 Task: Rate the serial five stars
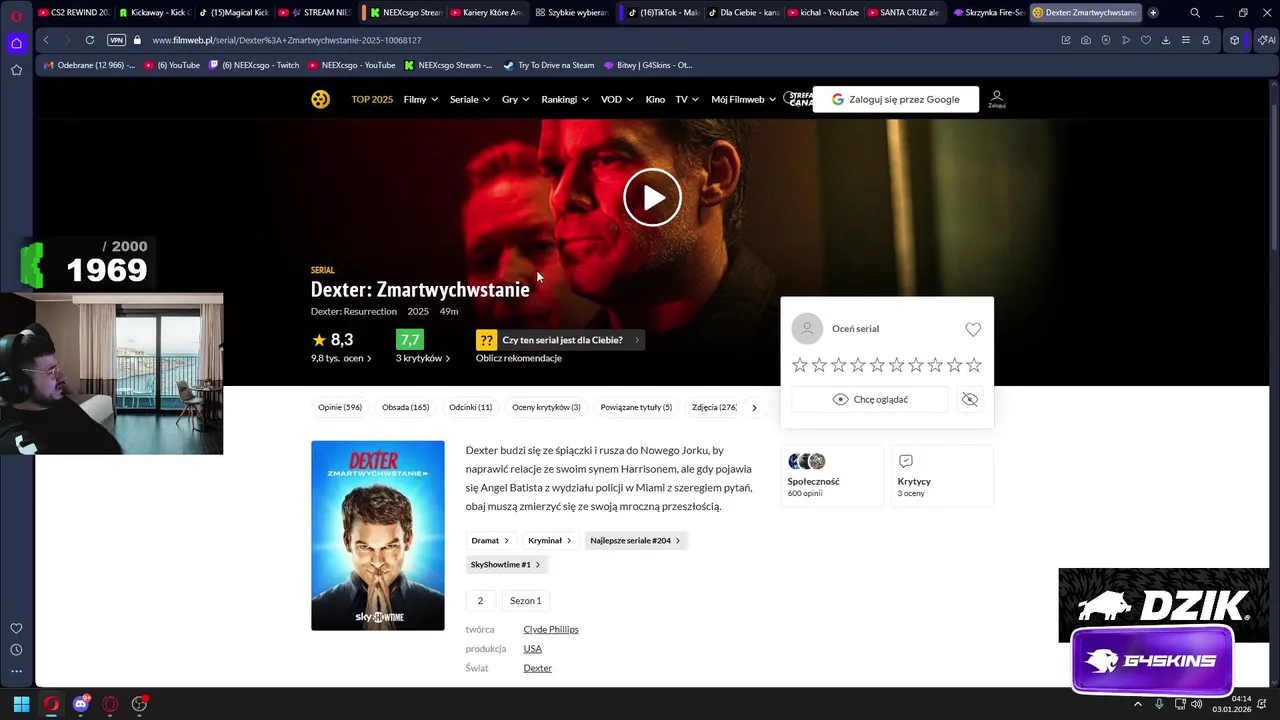877,365
